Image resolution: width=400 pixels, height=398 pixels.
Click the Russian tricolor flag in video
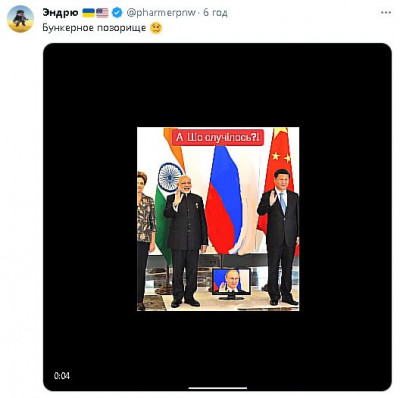click(224, 199)
